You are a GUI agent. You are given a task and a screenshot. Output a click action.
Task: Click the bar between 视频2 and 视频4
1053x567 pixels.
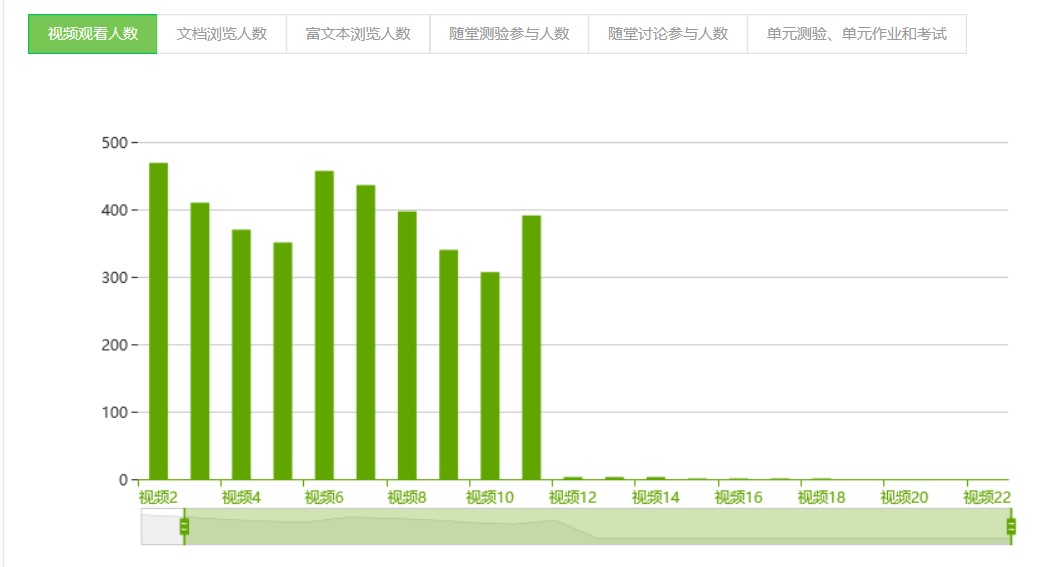(200, 342)
